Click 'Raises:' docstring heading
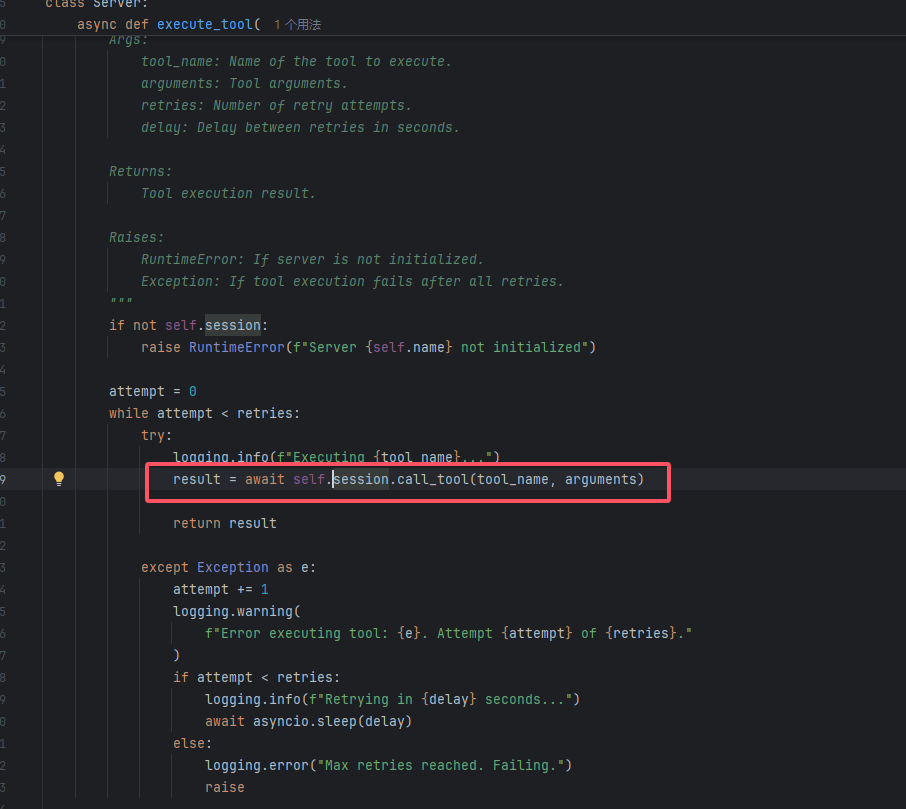906x809 pixels. coord(137,237)
